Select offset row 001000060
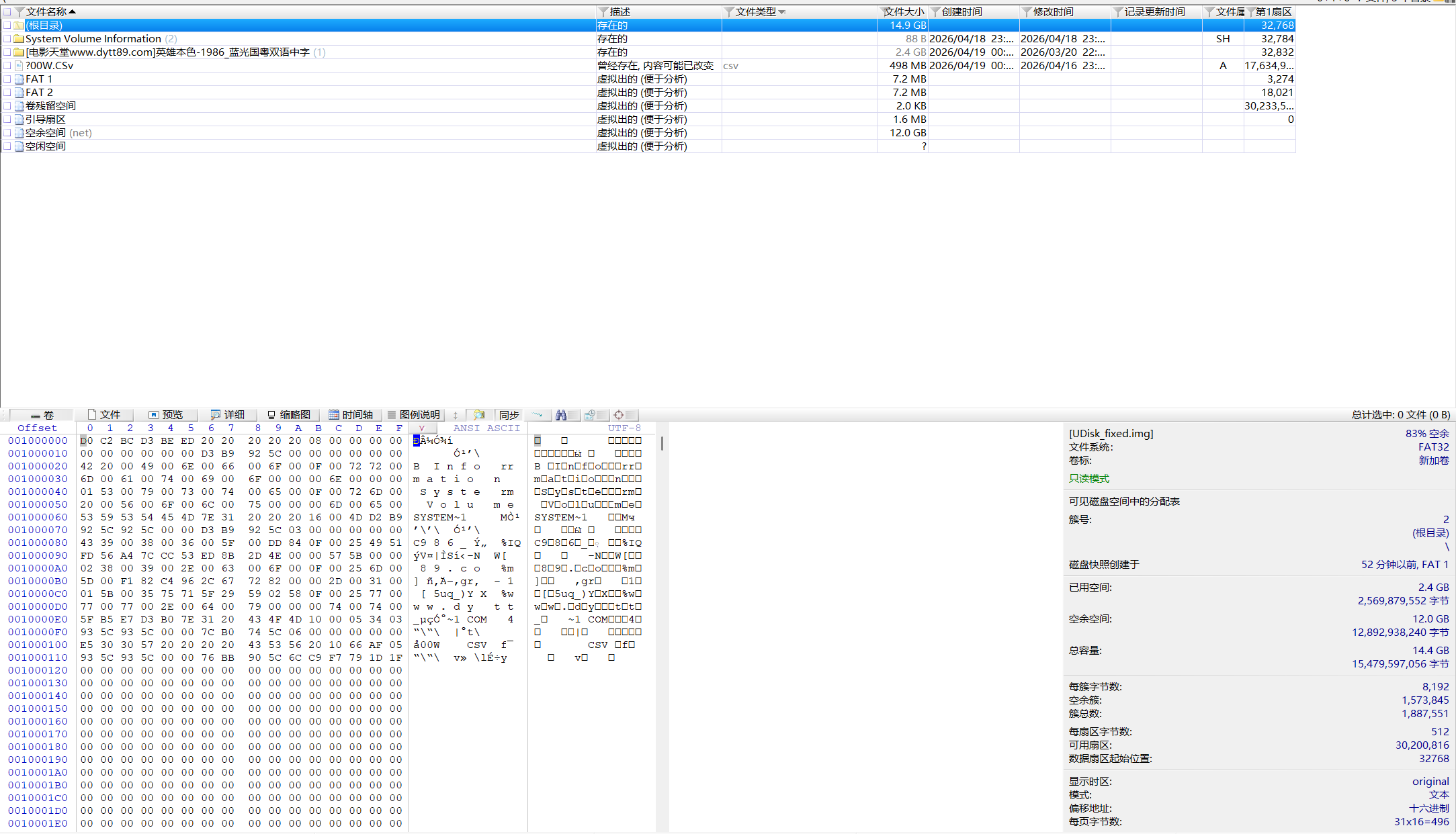This screenshot has height=834, width=1456. (x=38, y=518)
